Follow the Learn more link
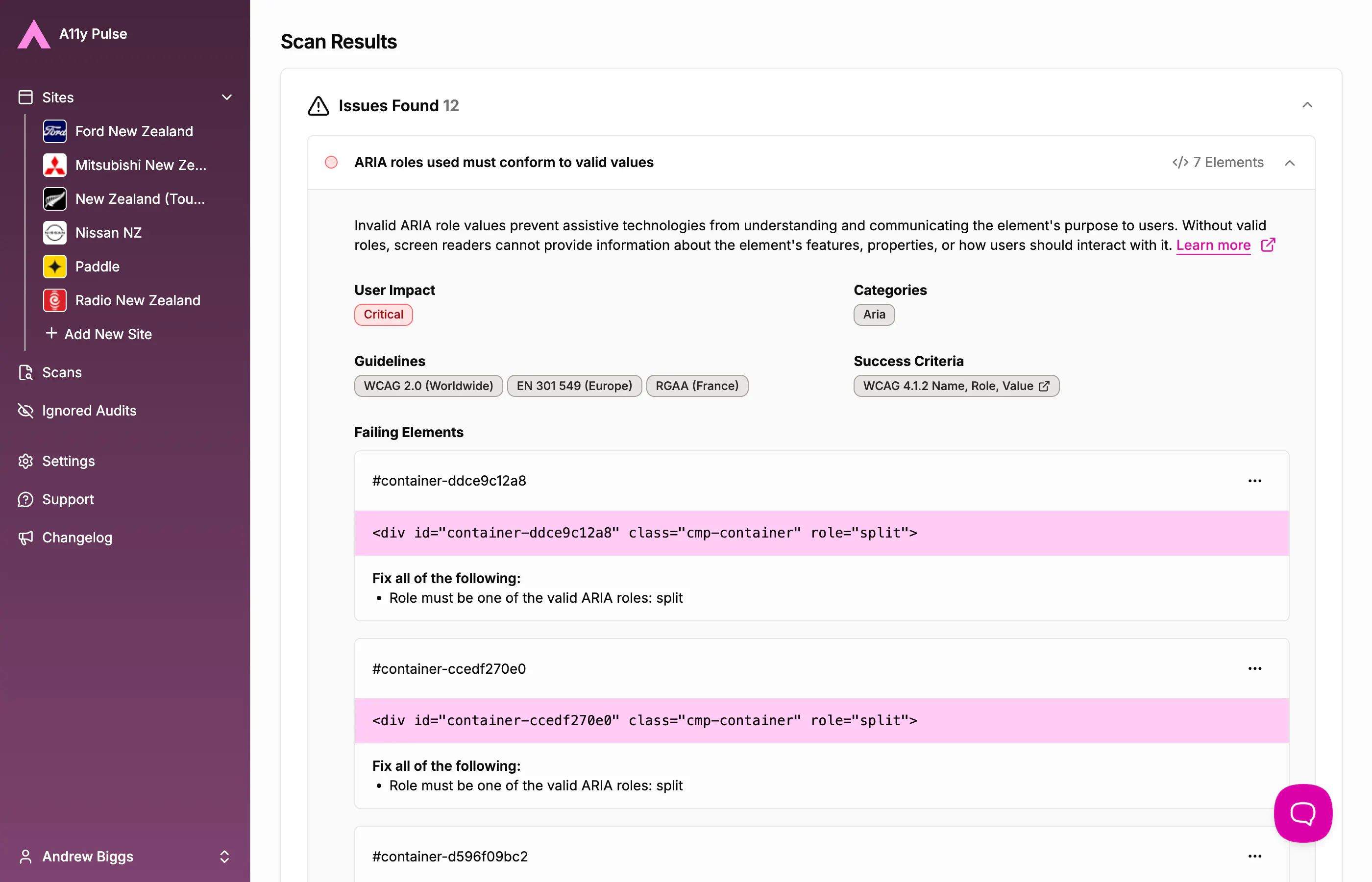The width and height of the screenshot is (1372, 882). (x=1213, y=245)
